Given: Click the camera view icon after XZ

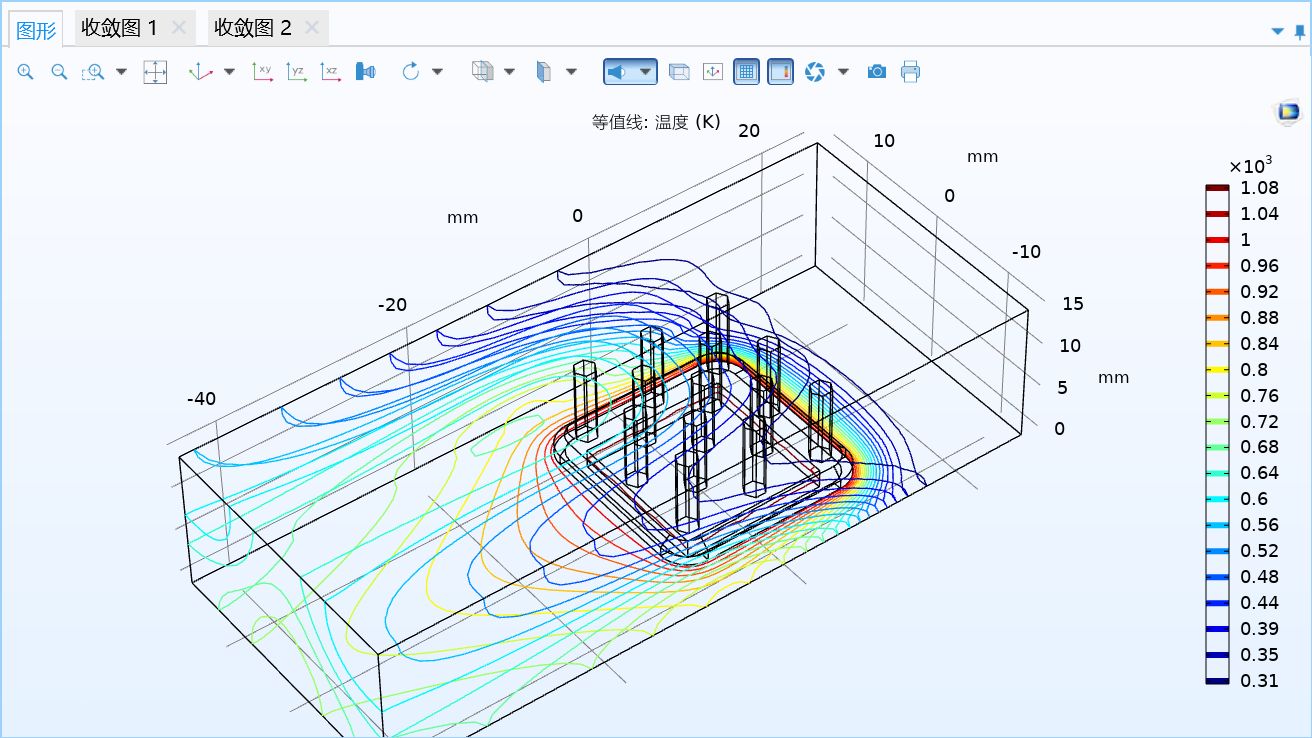Looking at the screenshot, I should pos(365,72).
